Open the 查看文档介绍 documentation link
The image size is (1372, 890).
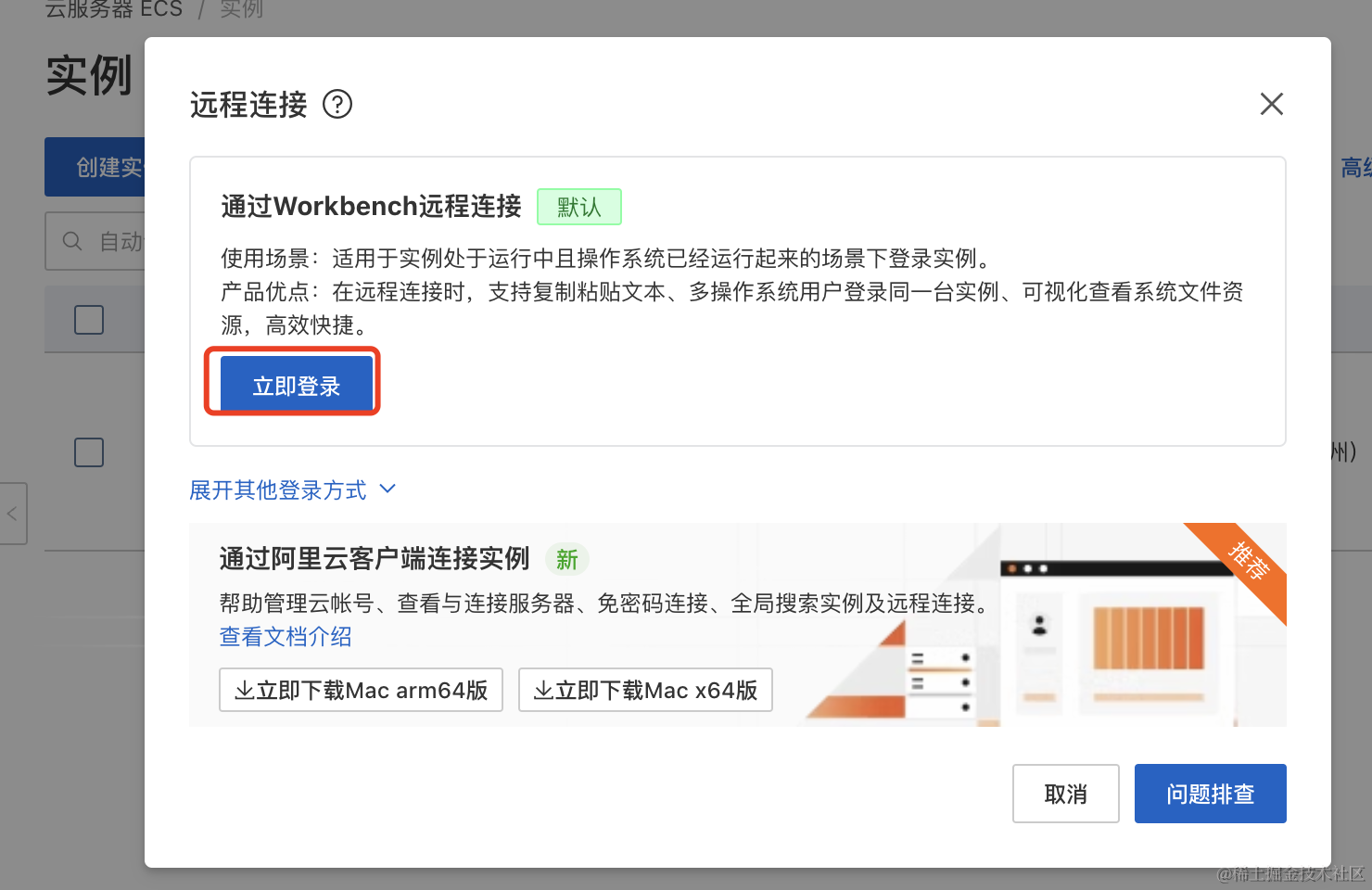click(286, 637)
